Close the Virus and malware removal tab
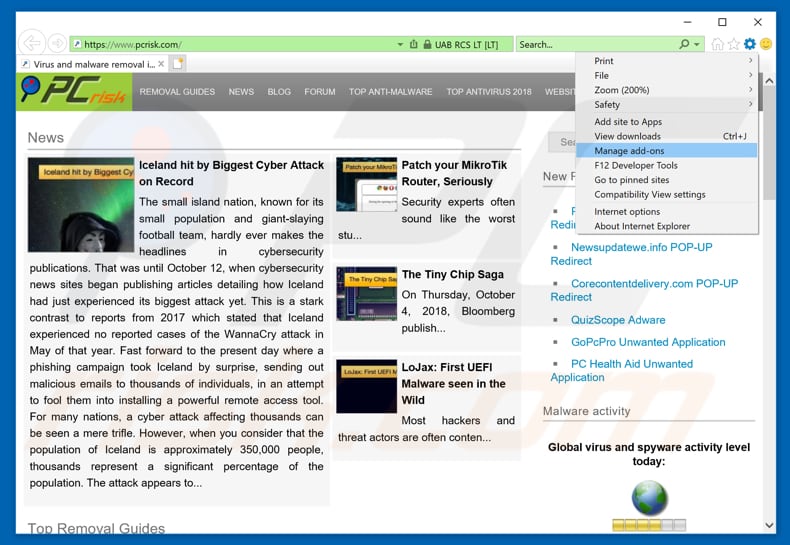The image size is (790, 545). [x=161, y=64]
